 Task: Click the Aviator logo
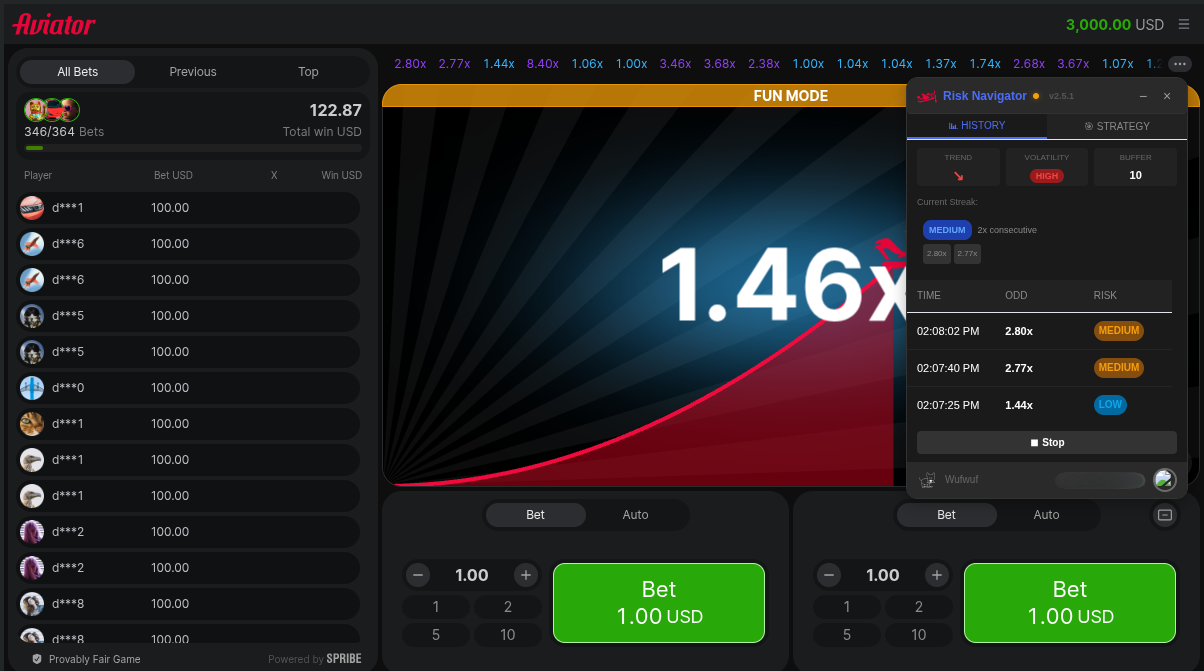click(54, 25)
